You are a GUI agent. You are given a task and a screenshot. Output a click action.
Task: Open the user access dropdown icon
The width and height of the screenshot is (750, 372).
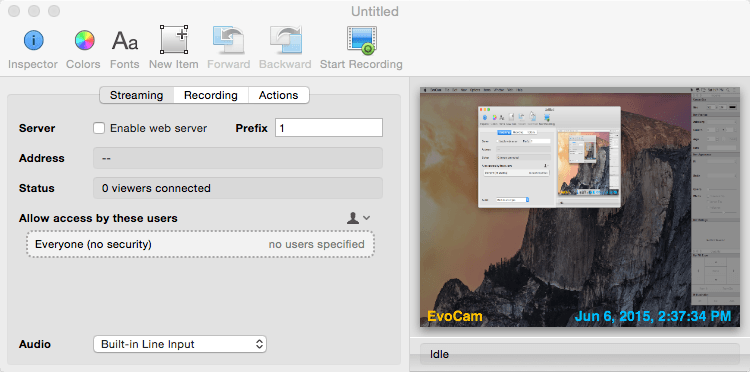click(358, 218)
